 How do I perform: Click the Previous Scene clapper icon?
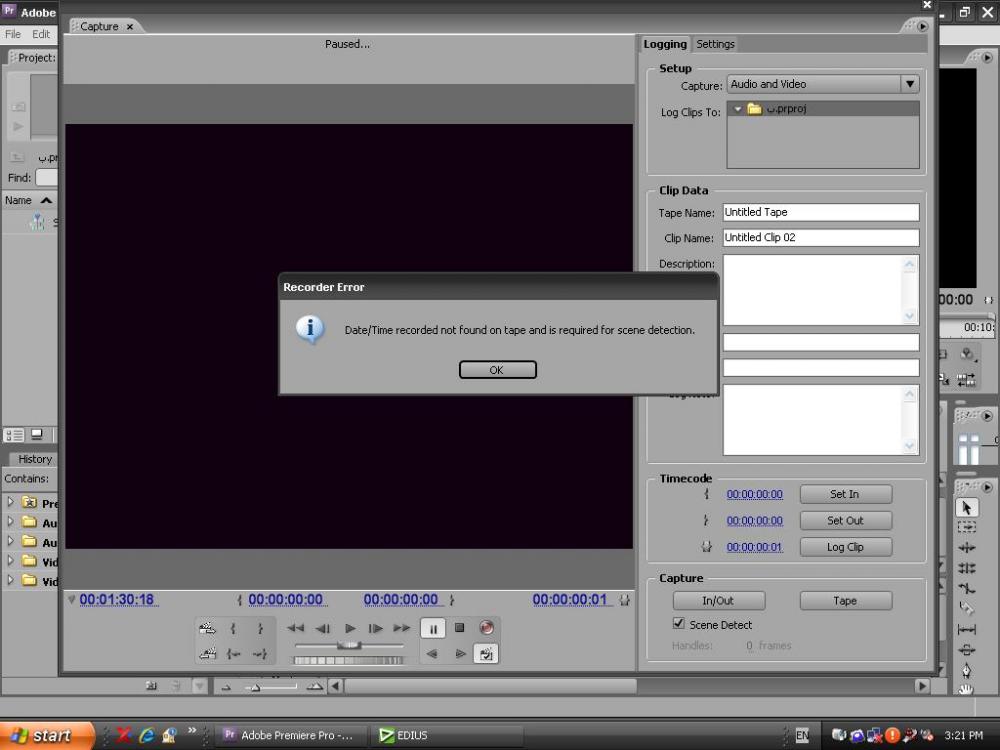tap(207, 654)
